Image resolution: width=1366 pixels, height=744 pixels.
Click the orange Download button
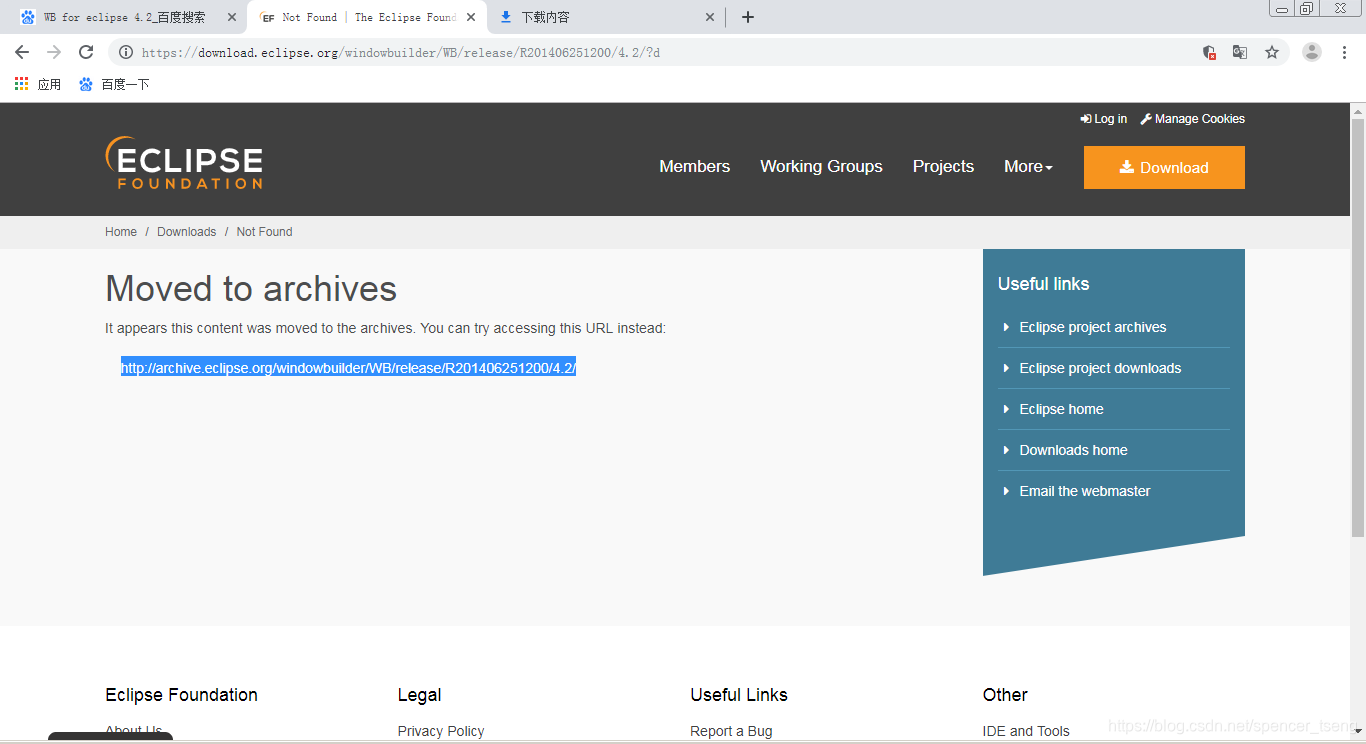(1164, 167)
